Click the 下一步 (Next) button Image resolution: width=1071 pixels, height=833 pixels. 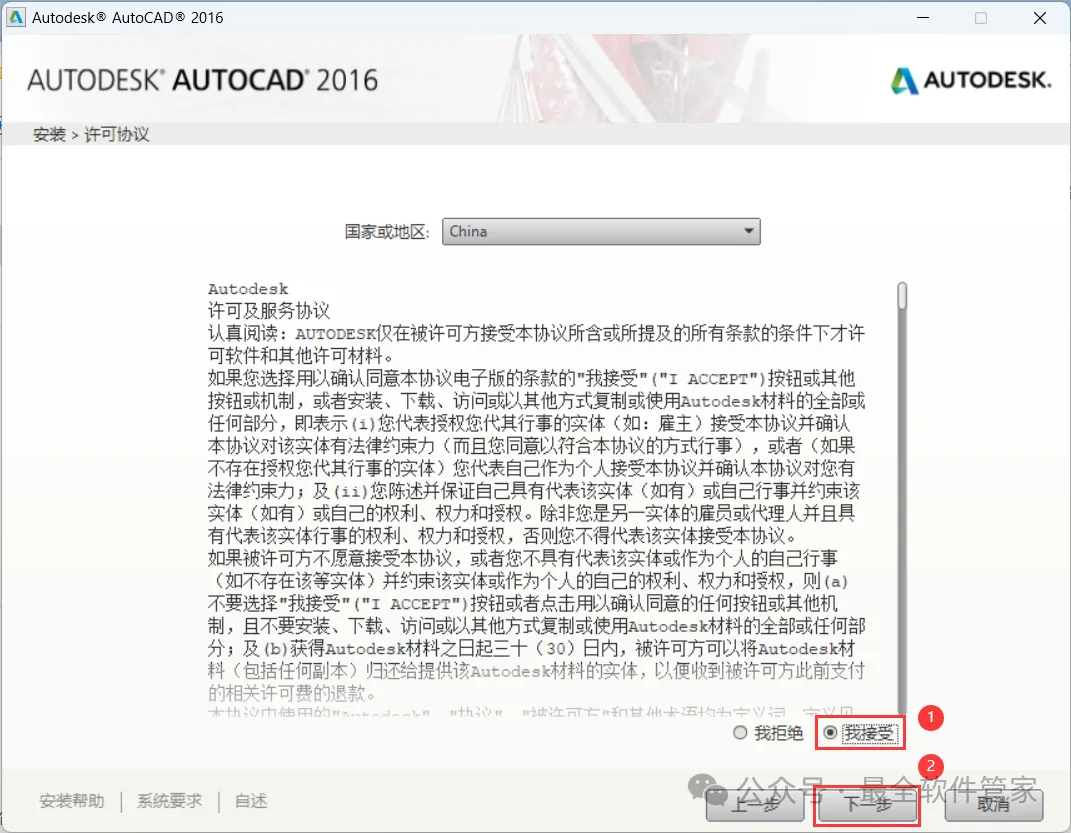pyautogui.click(x=867, y=804)
